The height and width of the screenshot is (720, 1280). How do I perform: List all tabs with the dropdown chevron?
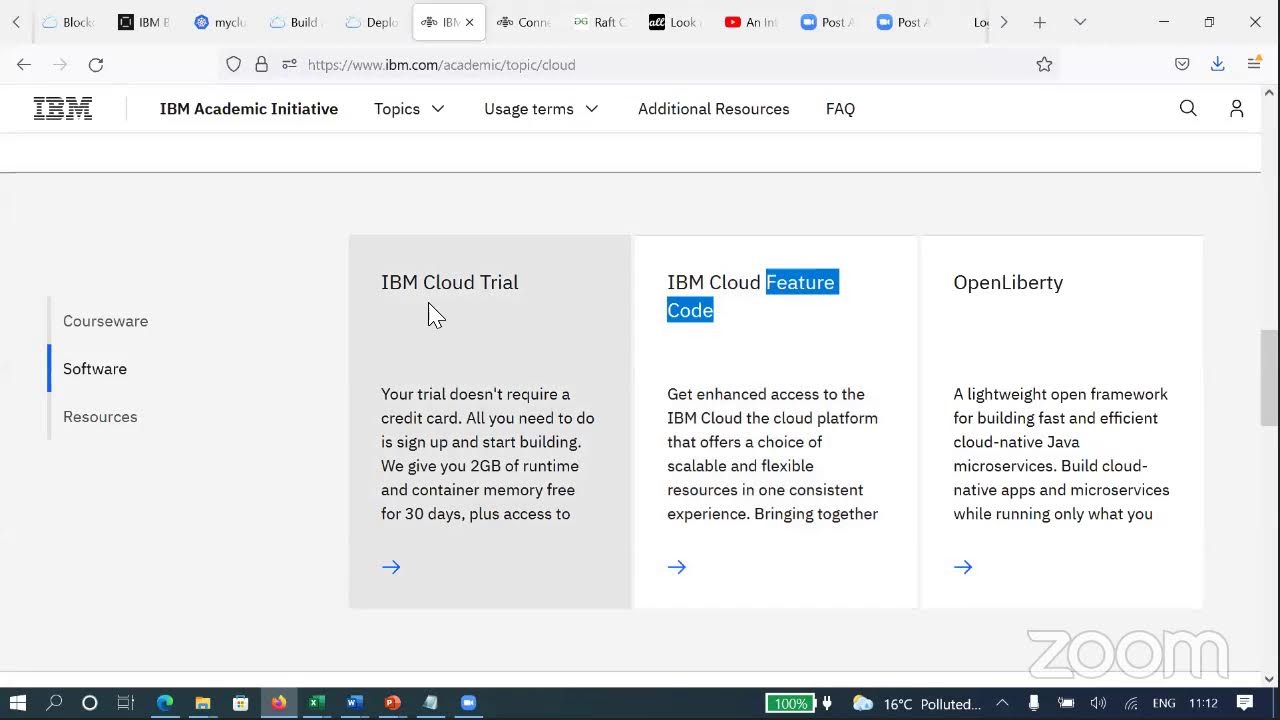point(1080,22)
